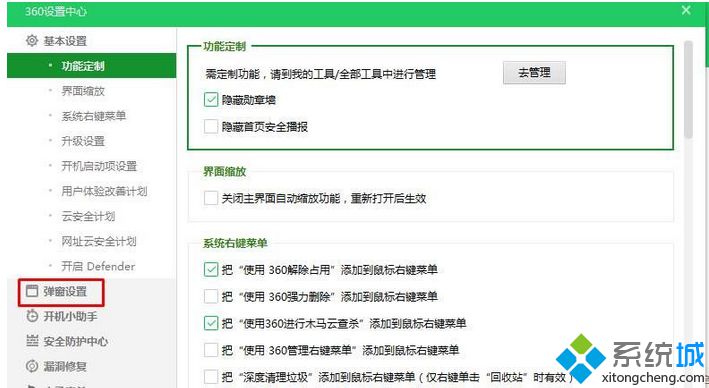The width and height of the screenshot is (709, 388).
Task: Click the 弹窗设置 window icon
Action: pyautogui.click(x=32, y=291)
